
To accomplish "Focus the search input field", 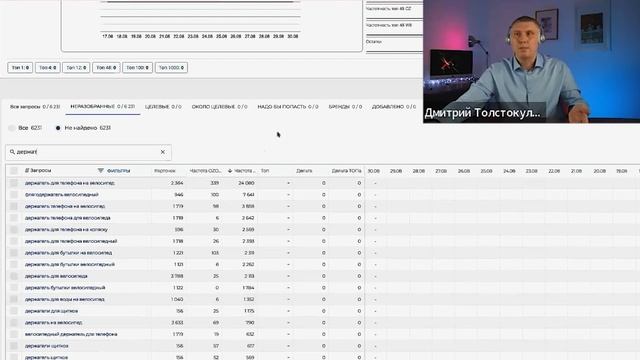I will [x=88, y=152].
